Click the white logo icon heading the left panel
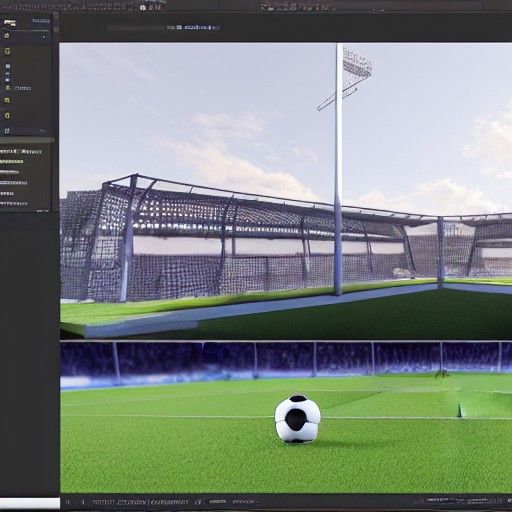 coord(10,23)
